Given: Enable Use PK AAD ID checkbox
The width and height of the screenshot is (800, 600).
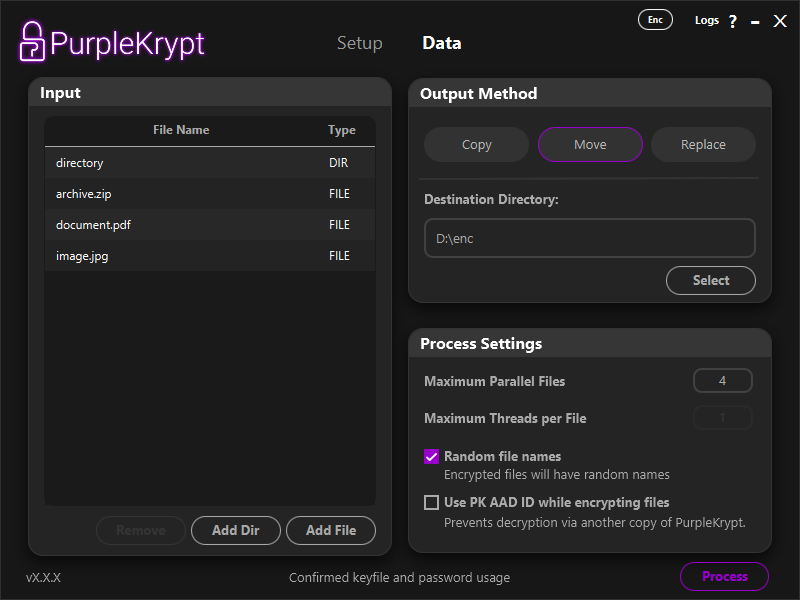Looking at the screenshot, I should (432, 503).
